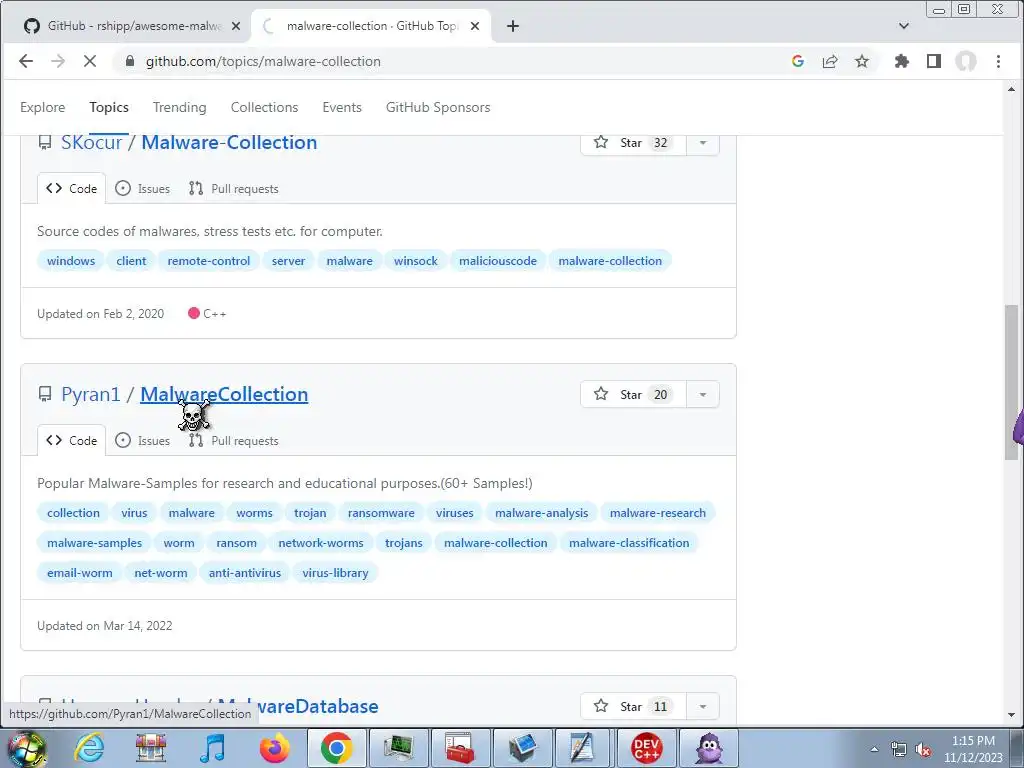Open Pull requests for Pyran1 MalwareCollection
This screenshot has height=768, width=1024.
click(x=234, y=440)
